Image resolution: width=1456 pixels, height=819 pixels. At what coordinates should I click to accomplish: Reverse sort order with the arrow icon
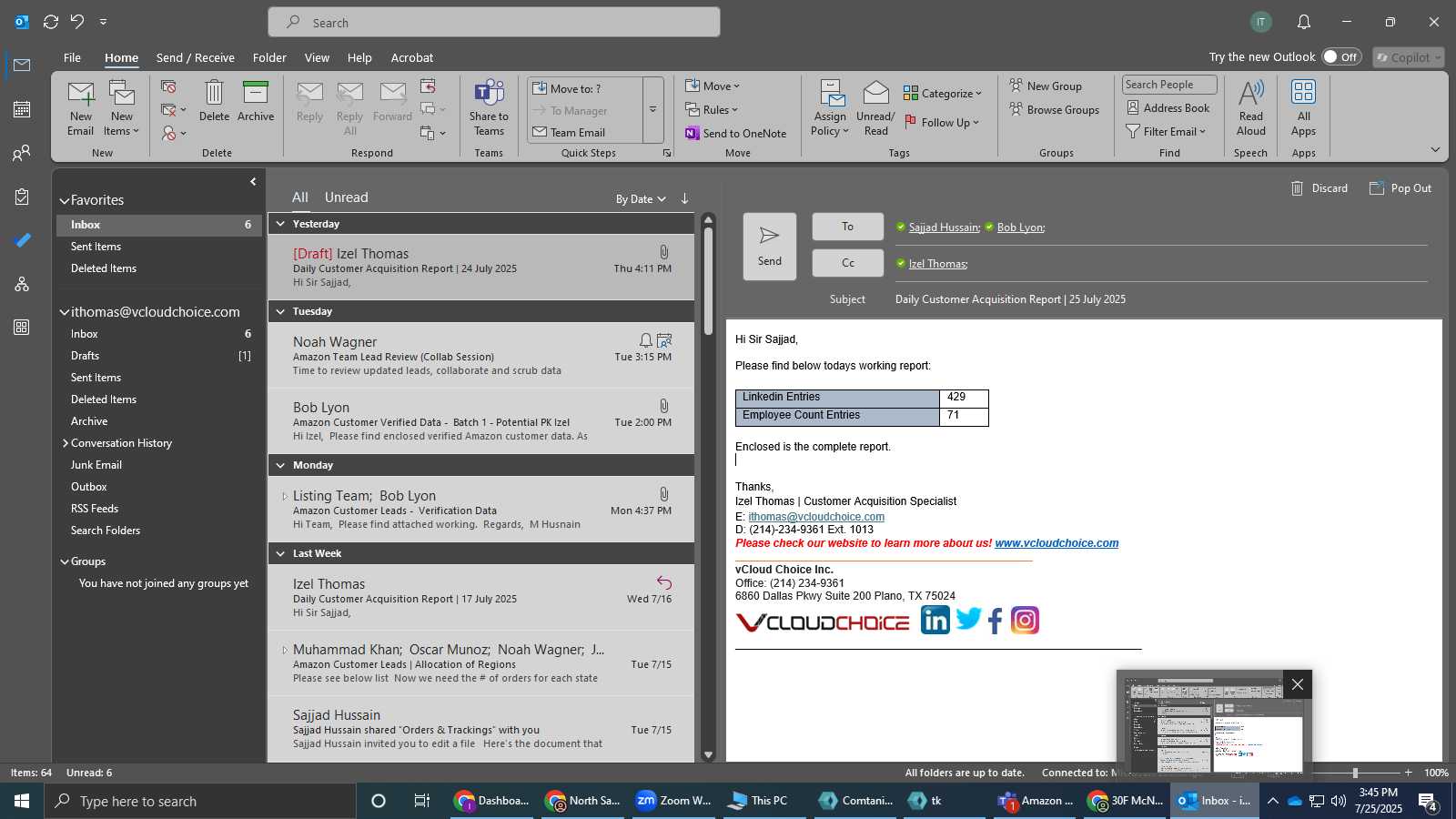684,198
